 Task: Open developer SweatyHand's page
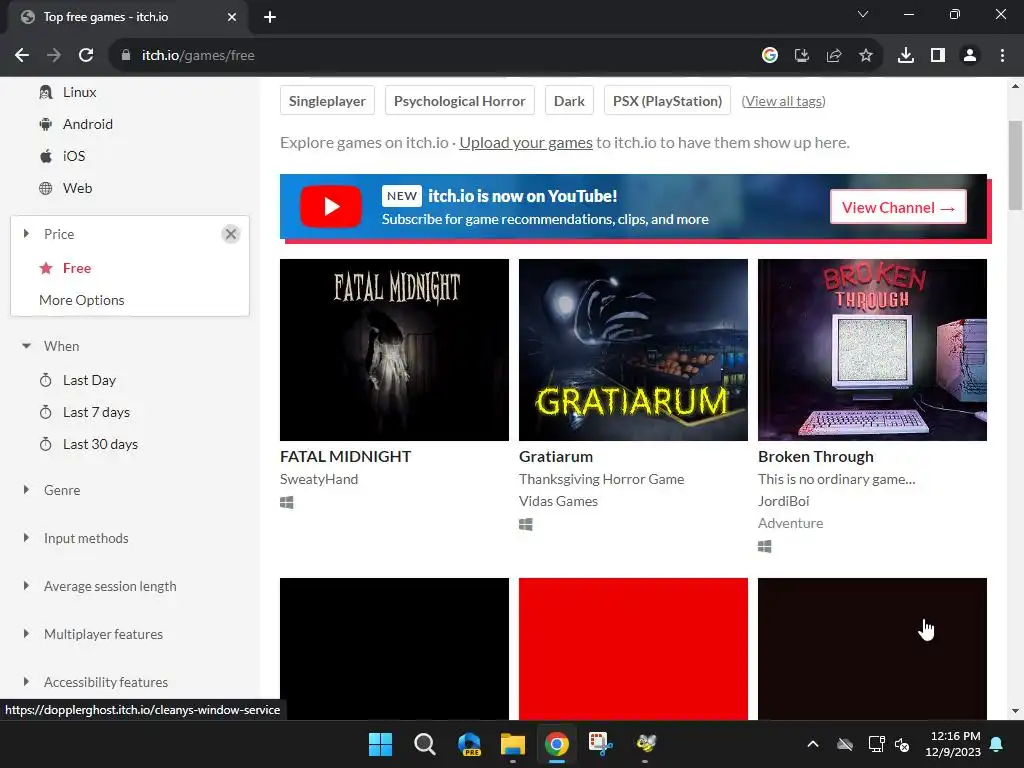[319, 479]
